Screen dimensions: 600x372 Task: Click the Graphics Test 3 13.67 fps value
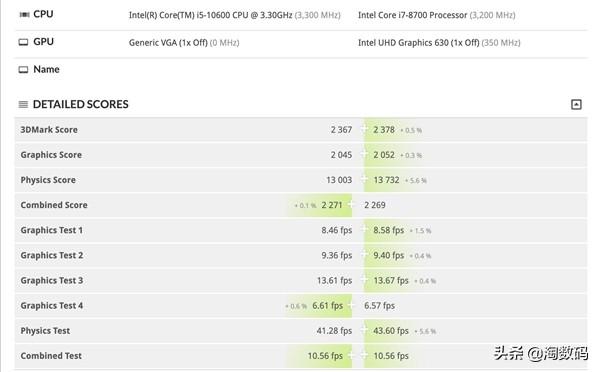[x=391, y=281]
